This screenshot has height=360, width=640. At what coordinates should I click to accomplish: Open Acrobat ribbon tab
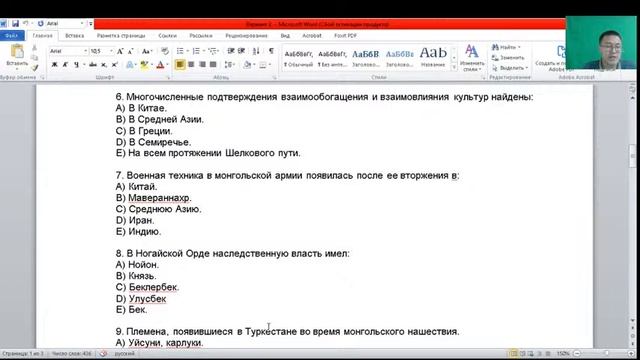(x=312, y=36)
